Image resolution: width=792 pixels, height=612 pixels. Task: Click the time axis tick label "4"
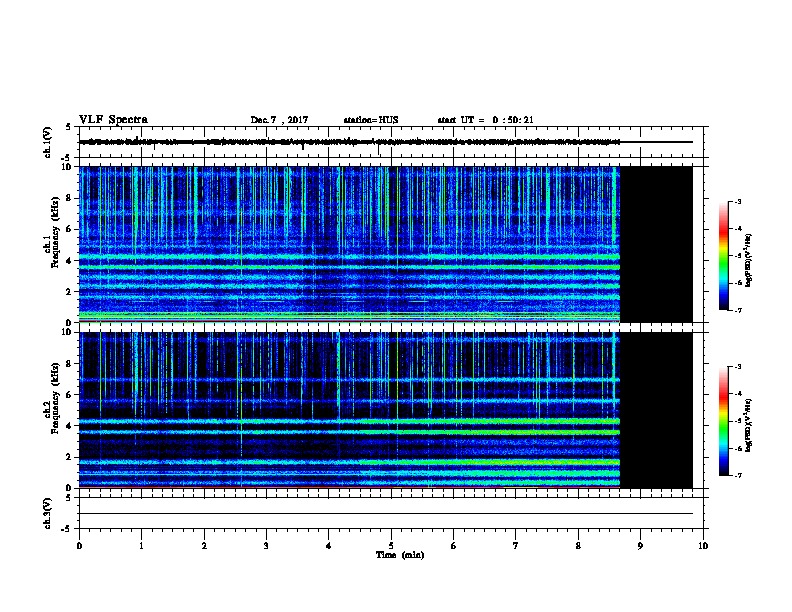pos(328,546)
